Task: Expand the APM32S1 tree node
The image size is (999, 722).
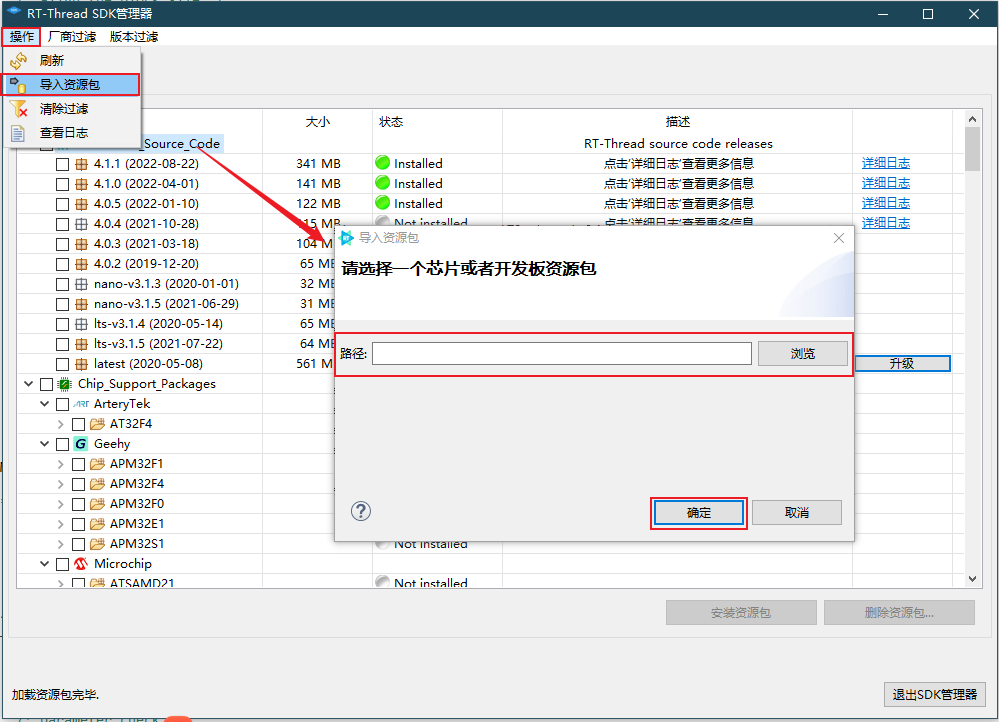Action: 61,544
